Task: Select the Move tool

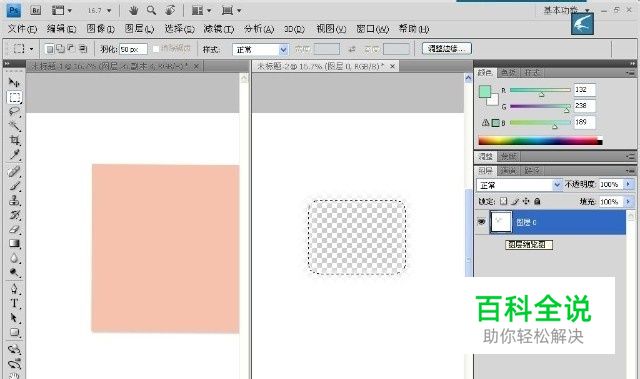Action: [x=14, y=83]
